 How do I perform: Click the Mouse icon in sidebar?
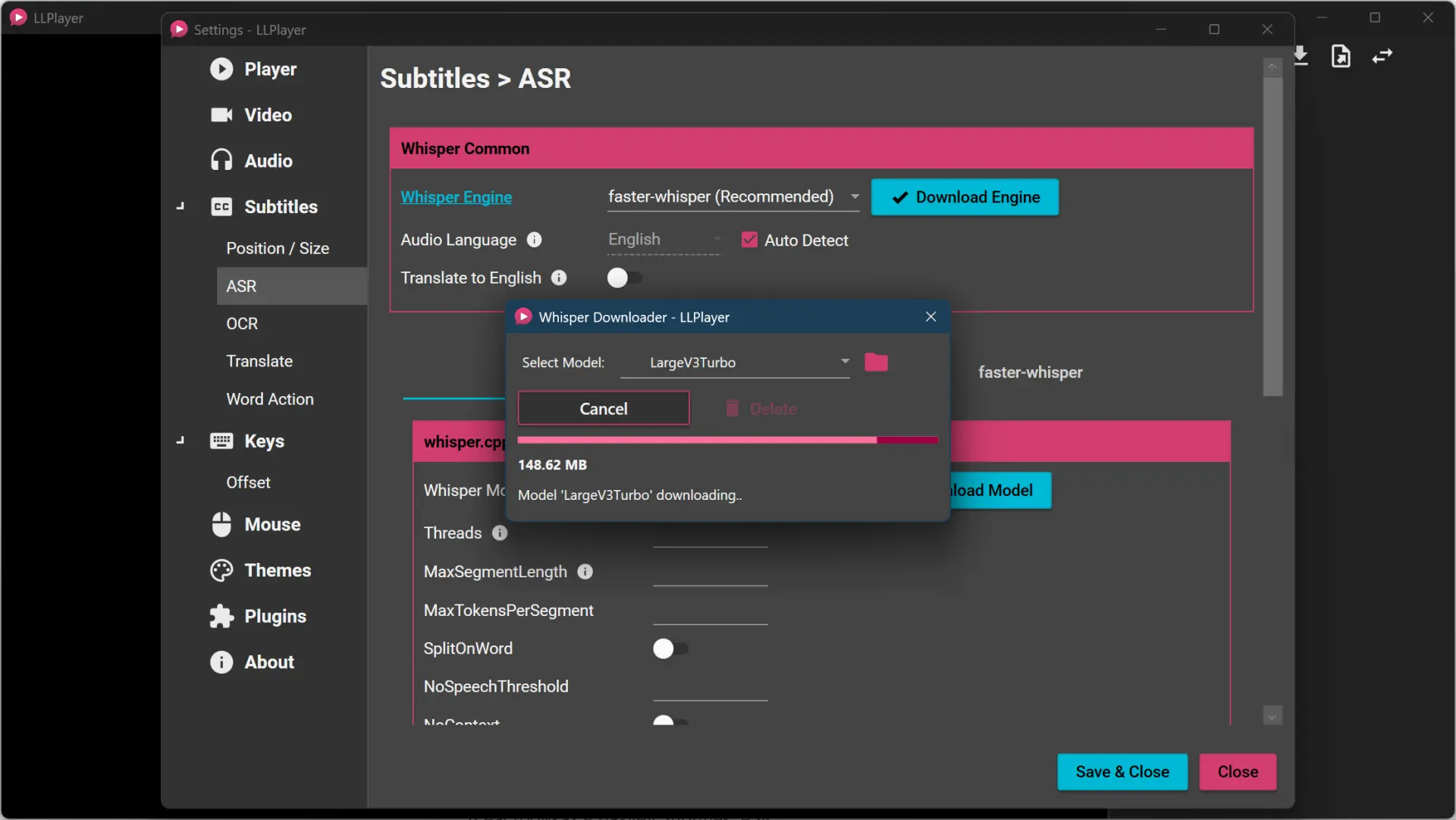(221, 524)
